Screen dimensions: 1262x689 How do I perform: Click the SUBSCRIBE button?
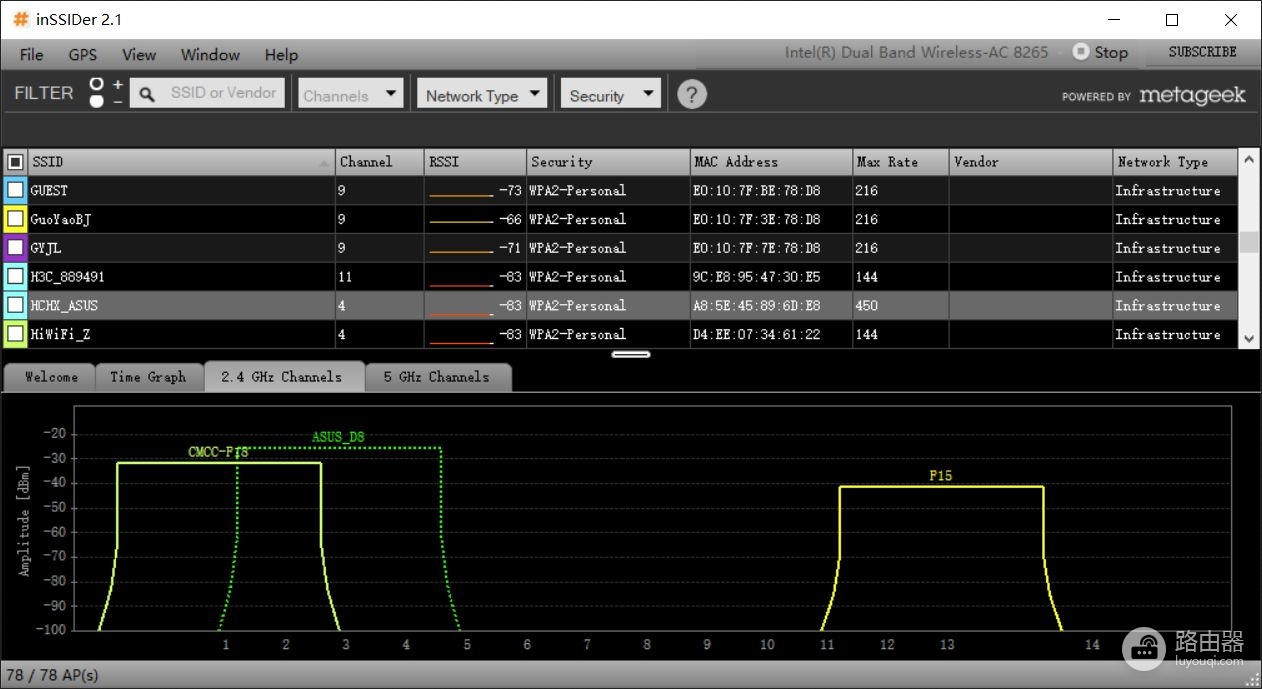[1202, 52]
